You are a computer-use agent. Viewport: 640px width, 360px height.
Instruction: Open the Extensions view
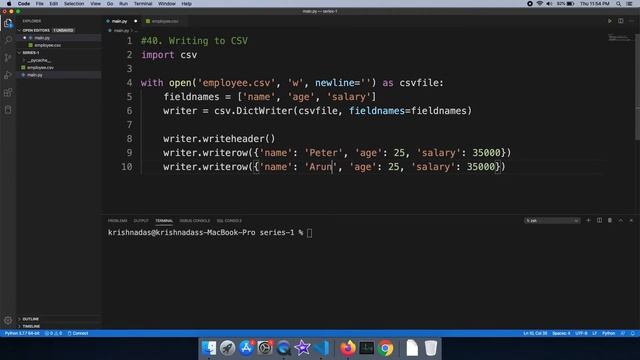pyautogui.click(x=8, y=92)
